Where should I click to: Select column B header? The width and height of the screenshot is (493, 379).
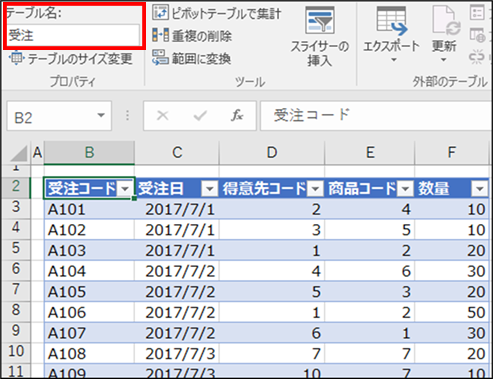[x=89, y=153]
